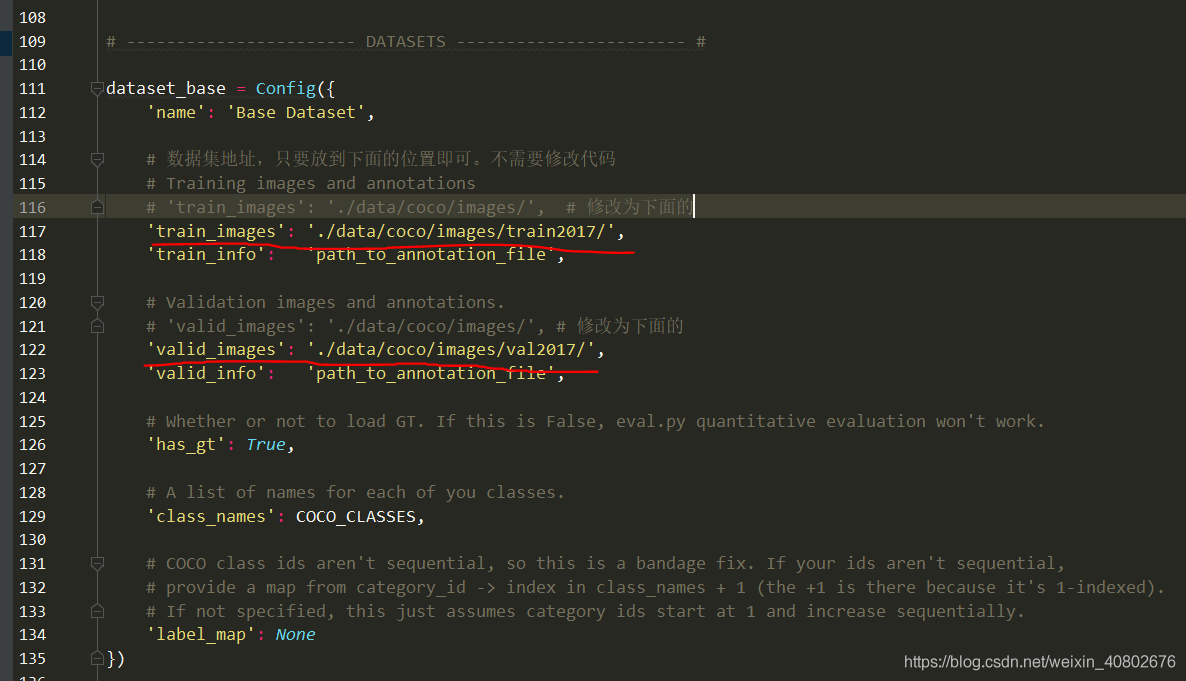Click the 'valid_info' key
The width and height of the screenshot is (1186, 681).
[x=206, y=373]
